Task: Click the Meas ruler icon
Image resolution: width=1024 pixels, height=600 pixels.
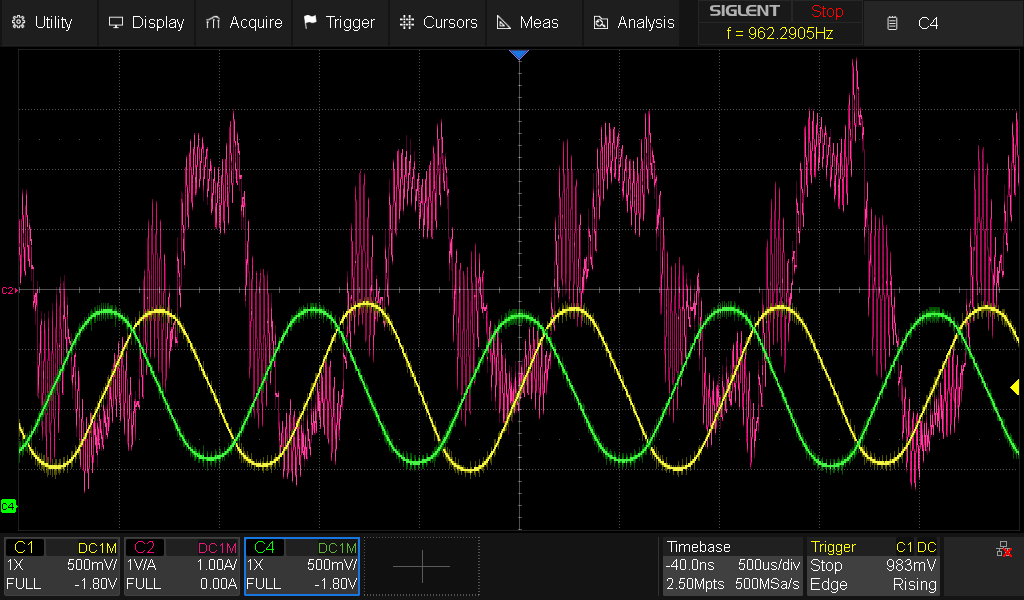Action: [x=504, y=22]
